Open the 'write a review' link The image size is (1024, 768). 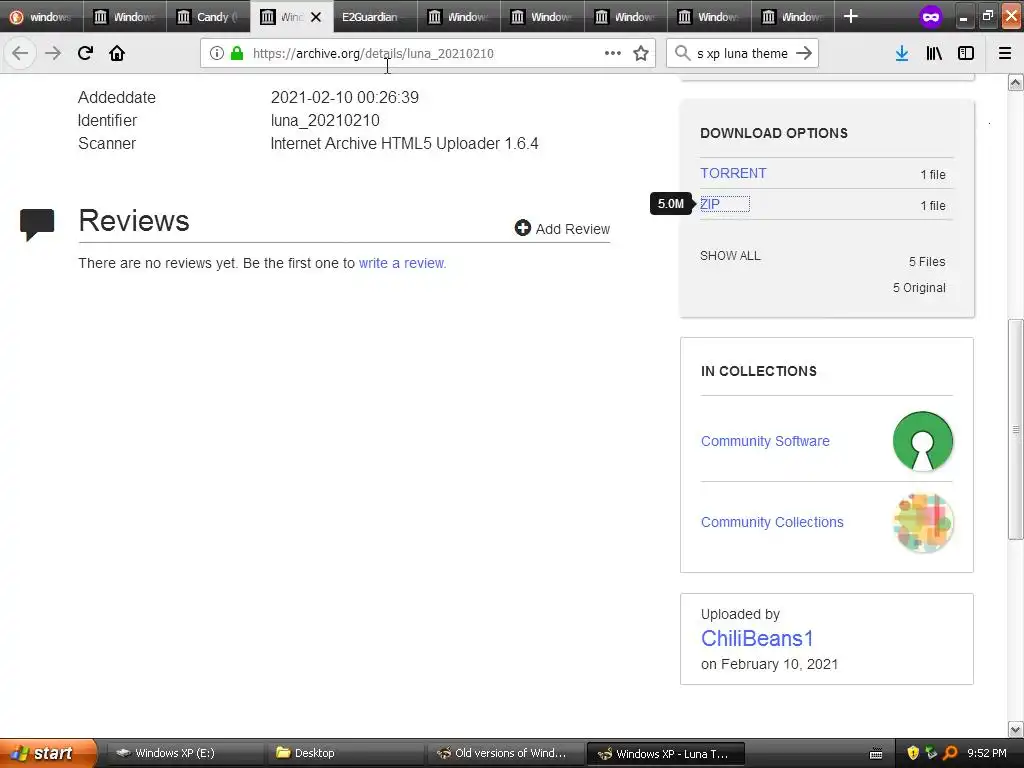point(402,263)
